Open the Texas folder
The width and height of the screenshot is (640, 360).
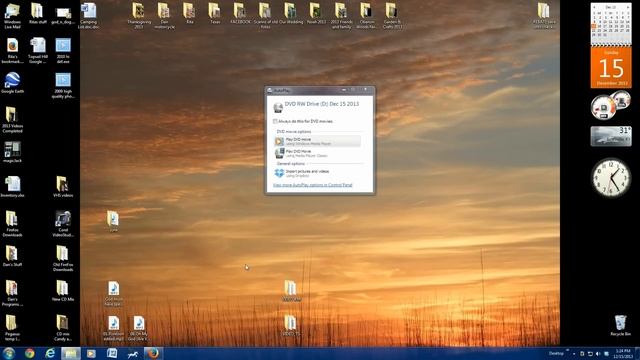point(215,13)
